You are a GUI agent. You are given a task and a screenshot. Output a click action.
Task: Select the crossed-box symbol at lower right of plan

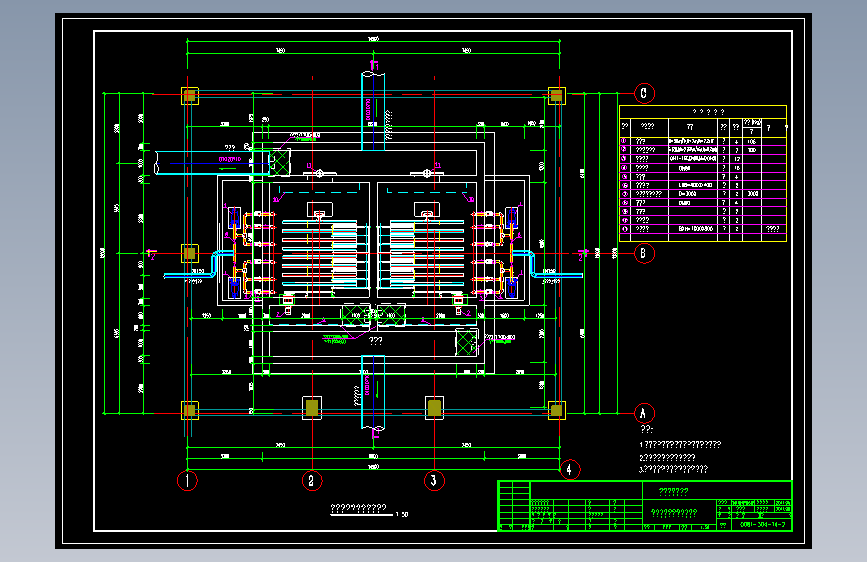tap(466, 342)
